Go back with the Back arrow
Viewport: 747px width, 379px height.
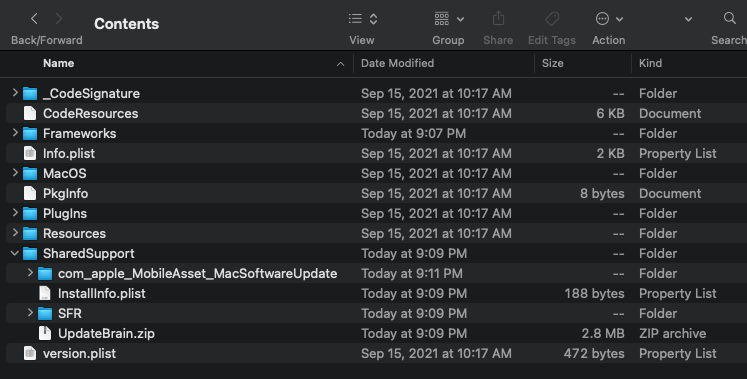coord(34,19)
